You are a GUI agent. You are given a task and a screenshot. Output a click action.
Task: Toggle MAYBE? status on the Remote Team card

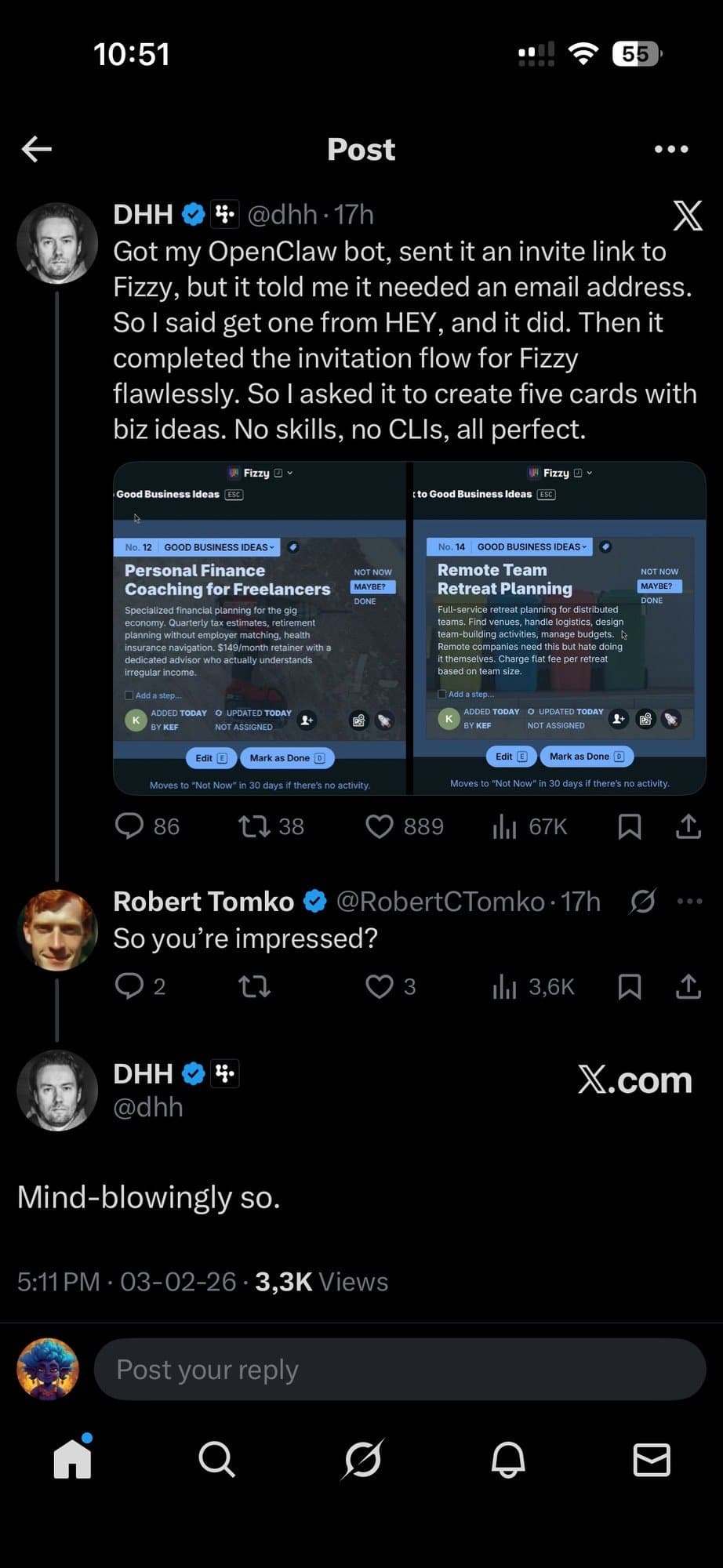657,586
